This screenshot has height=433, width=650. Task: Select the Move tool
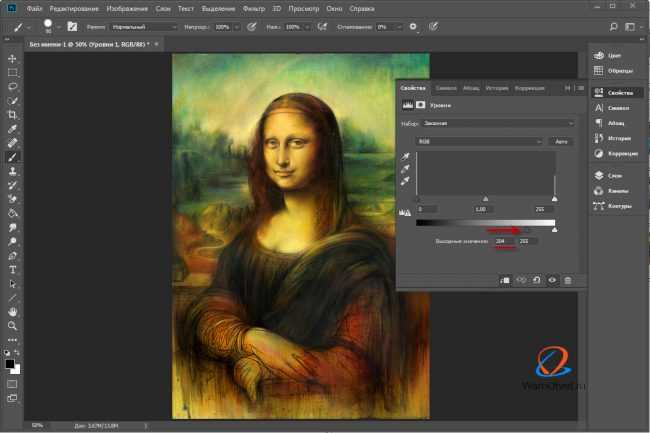12,58
